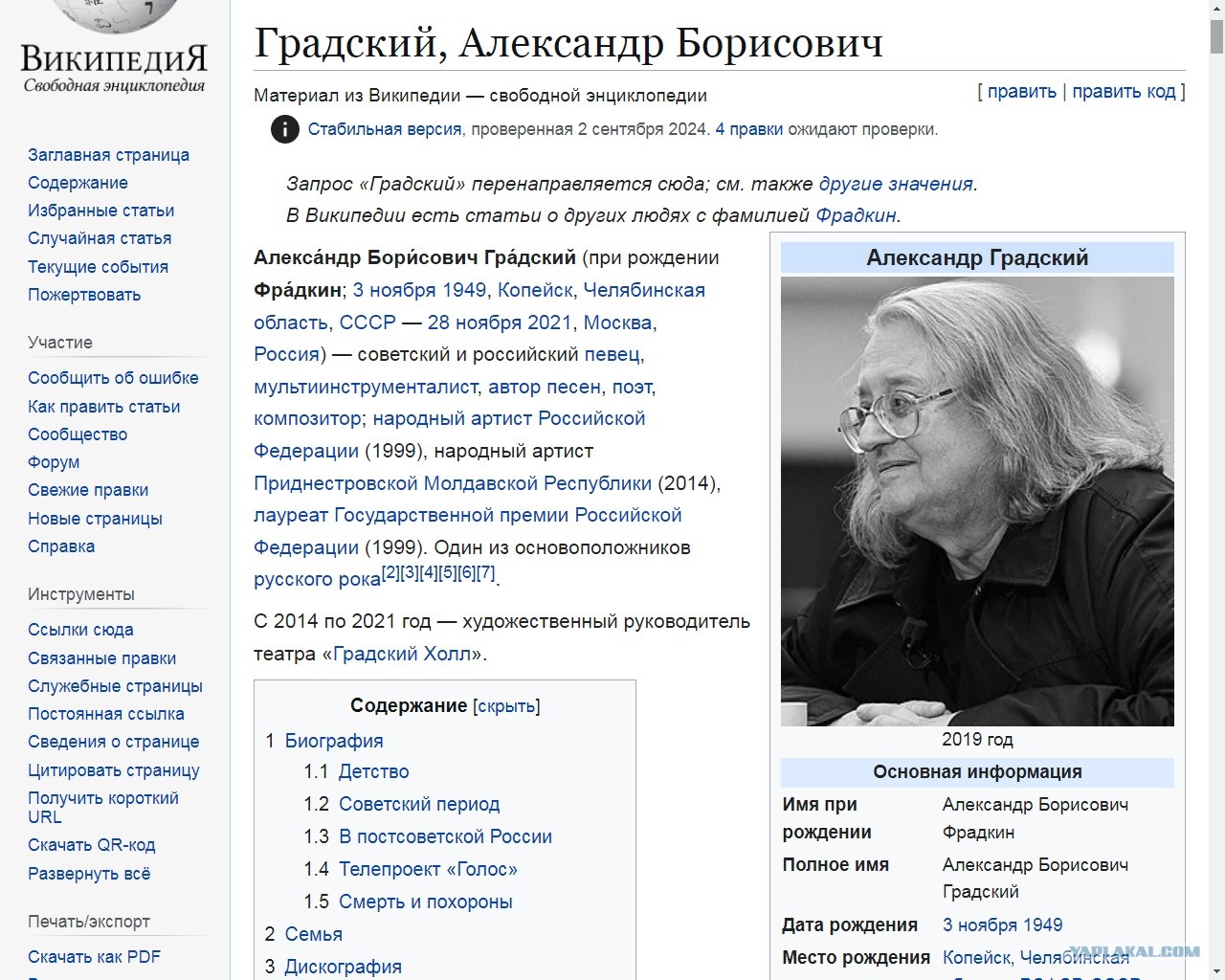This screenshot has height=980, width=1225.
Task: Jump to "Семья" section in contents
Action: coord(314,934)
